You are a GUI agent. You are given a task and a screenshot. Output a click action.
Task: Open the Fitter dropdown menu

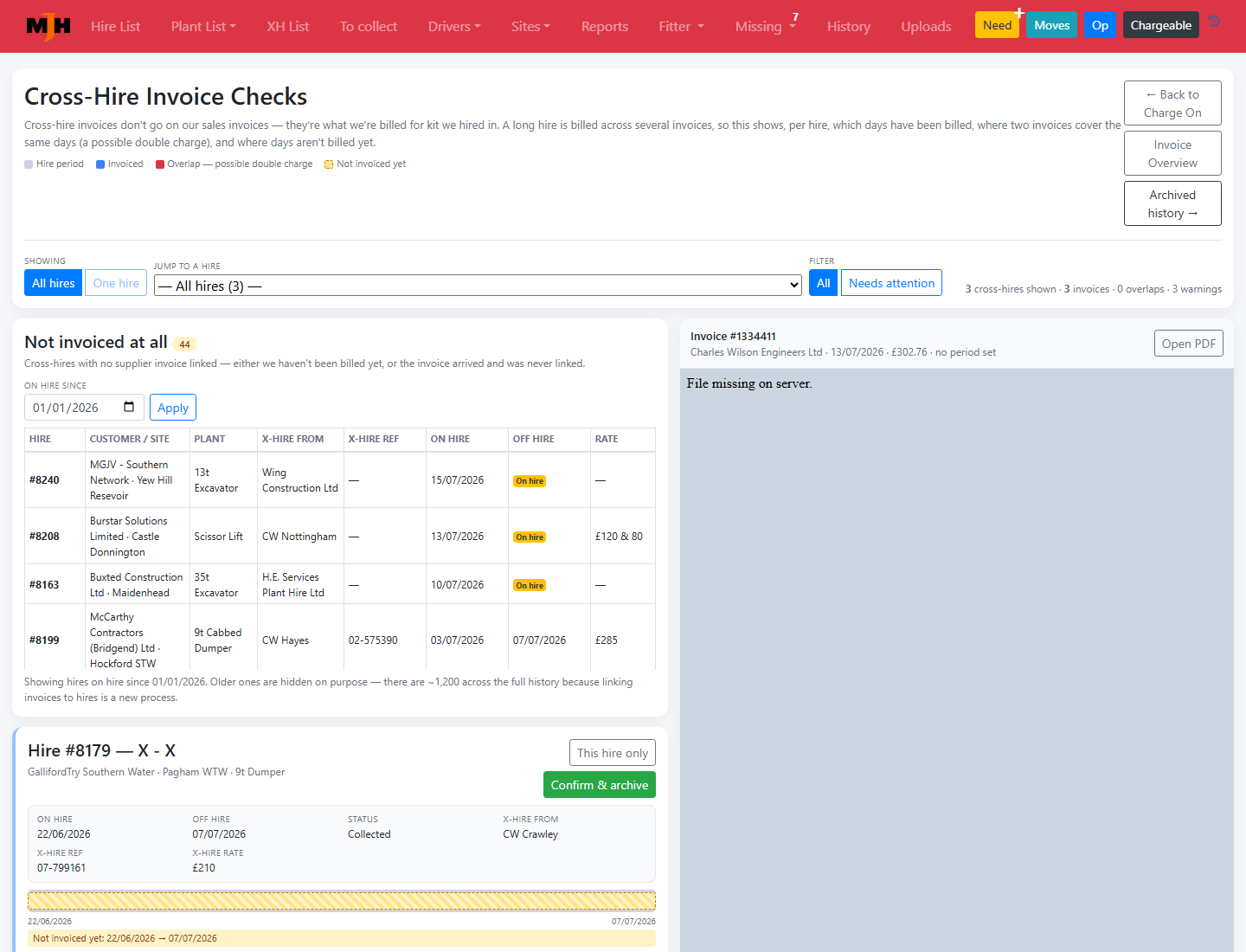[x=681, y=26]
